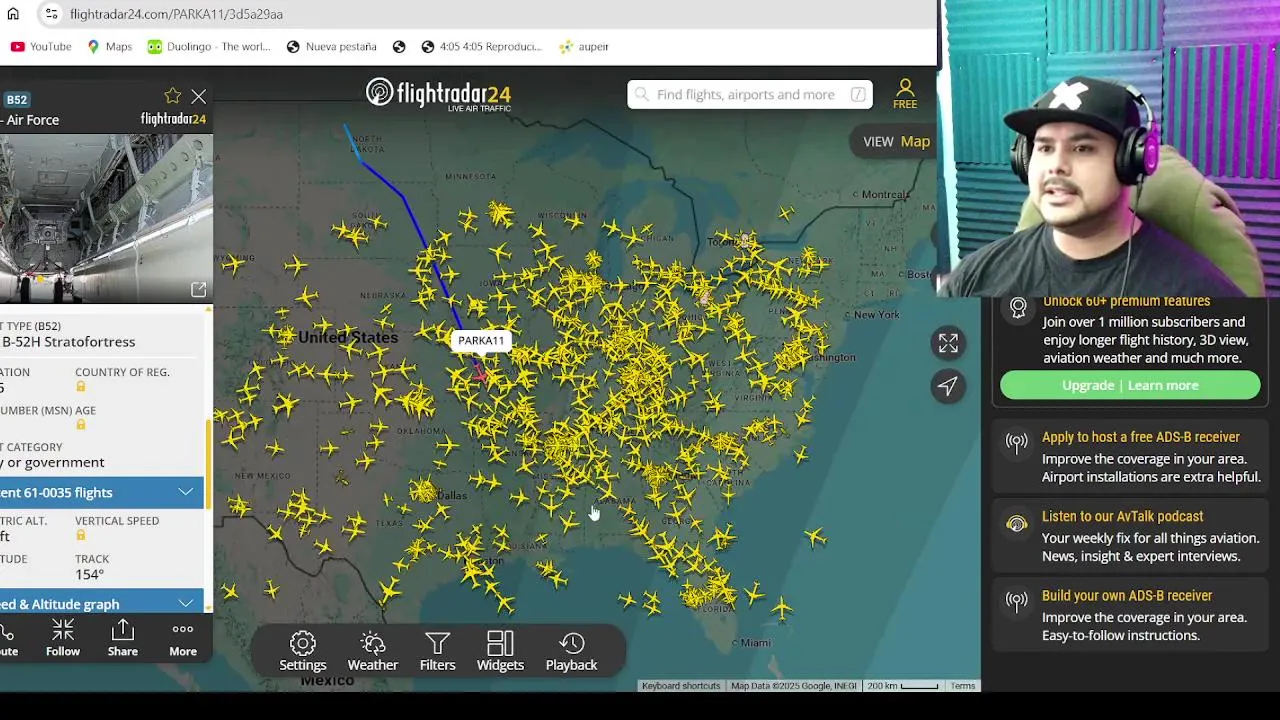Click locked Vertical Speed padlock
The width and height of the screenshot is (1280, 720).
pyautogui.click(x=81, y=535)
